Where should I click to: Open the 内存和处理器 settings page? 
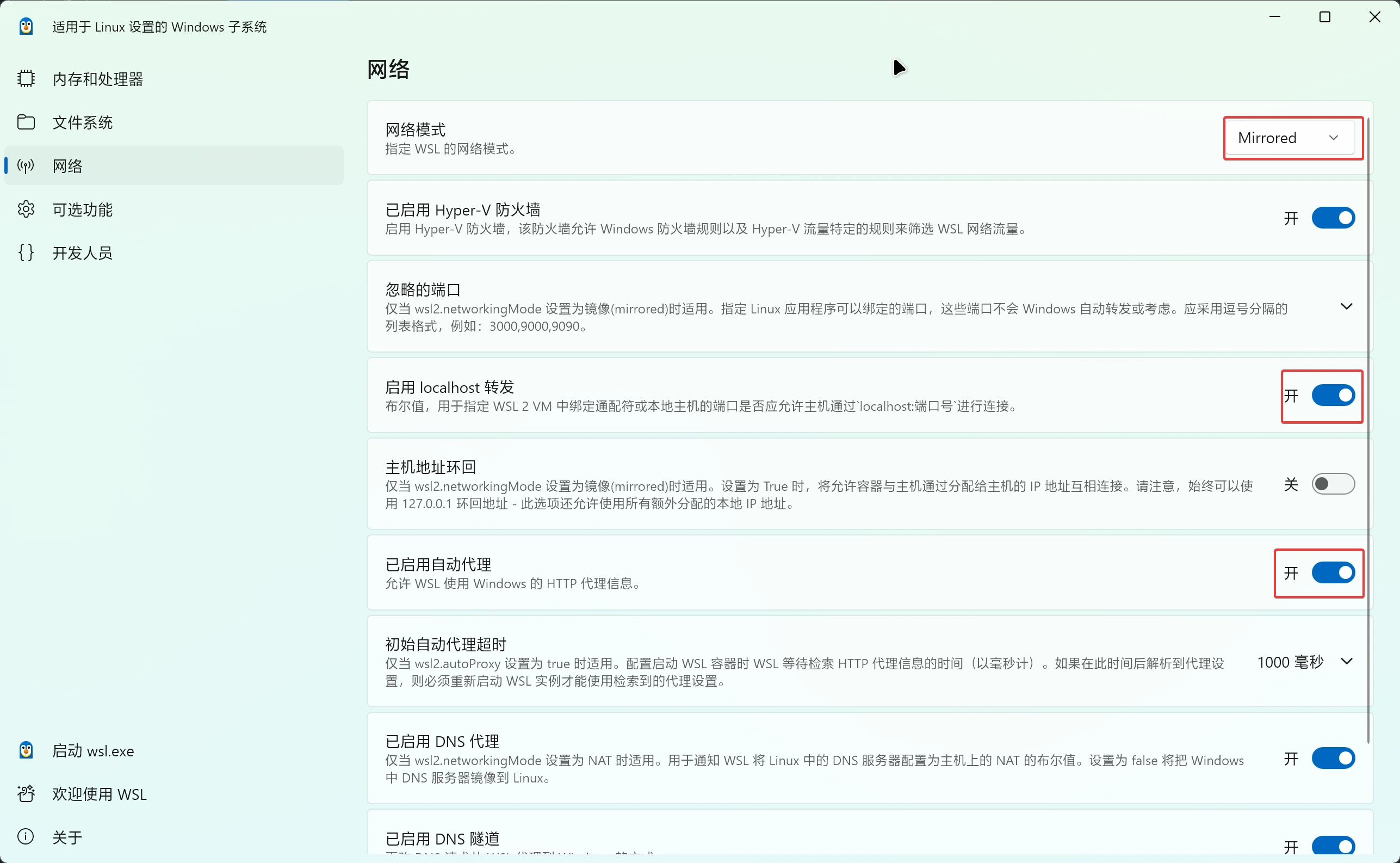[x=174, y=79]
